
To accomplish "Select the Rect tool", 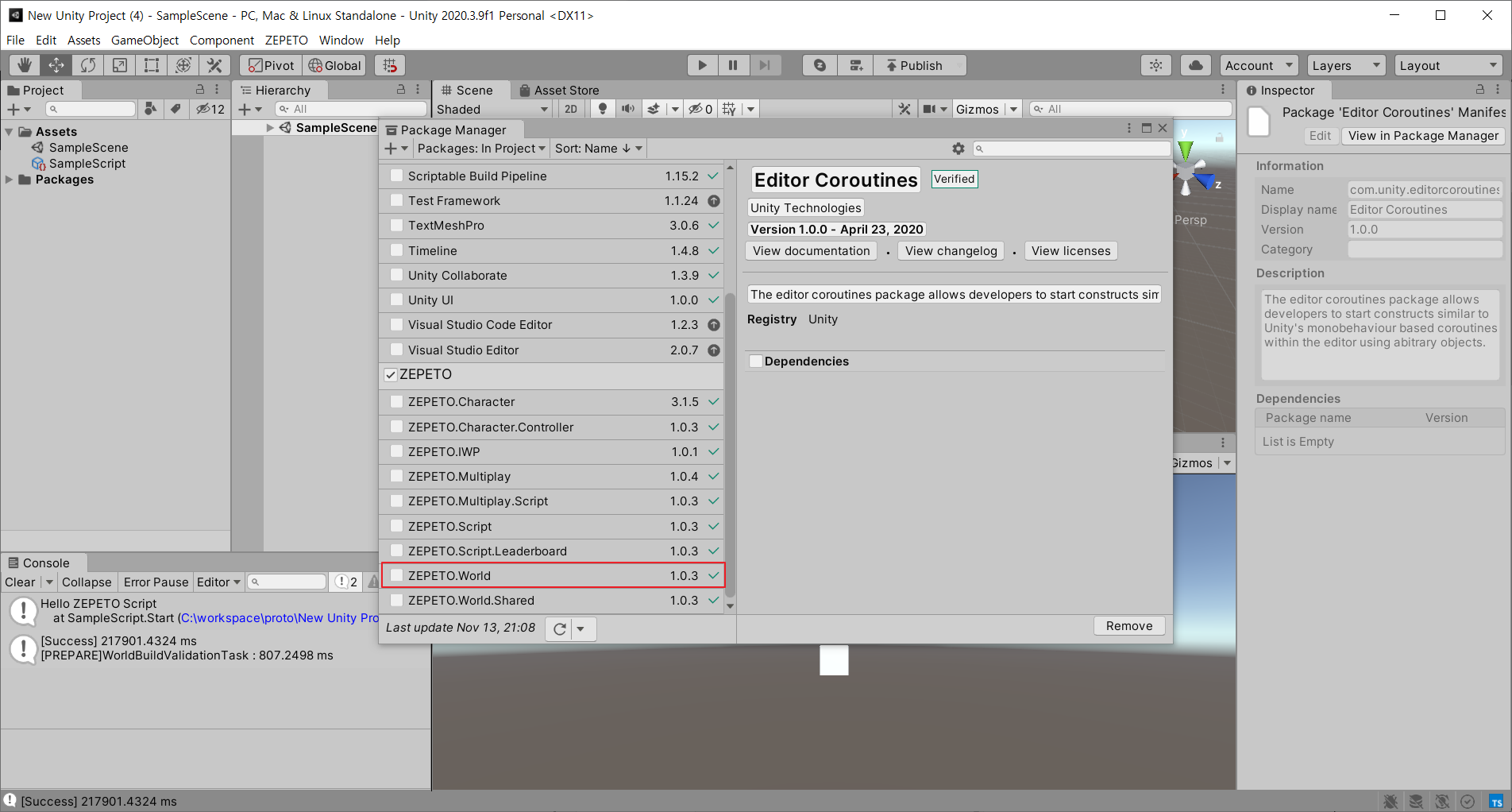I will [152, 65].
